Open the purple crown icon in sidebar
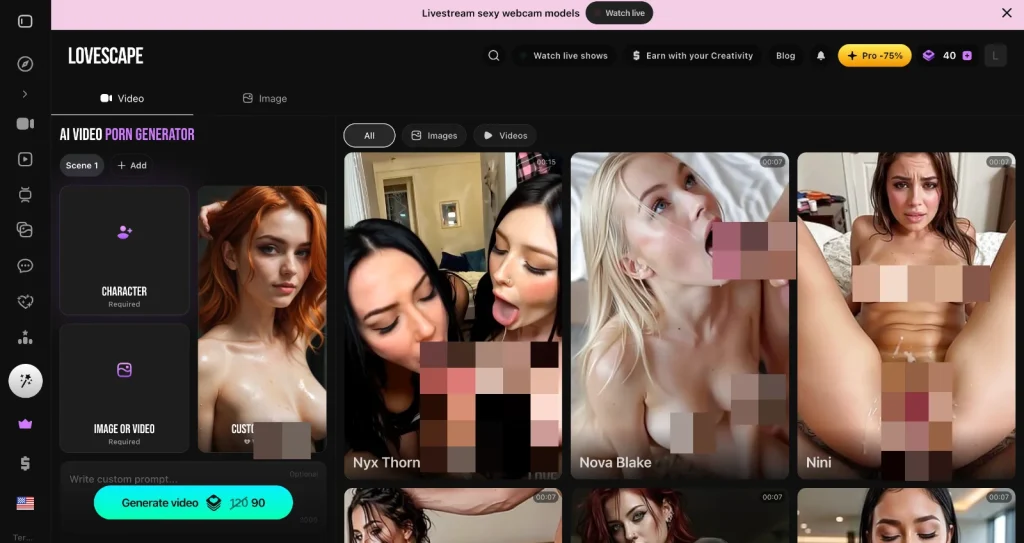1024x543 pixels. point(25,424)
